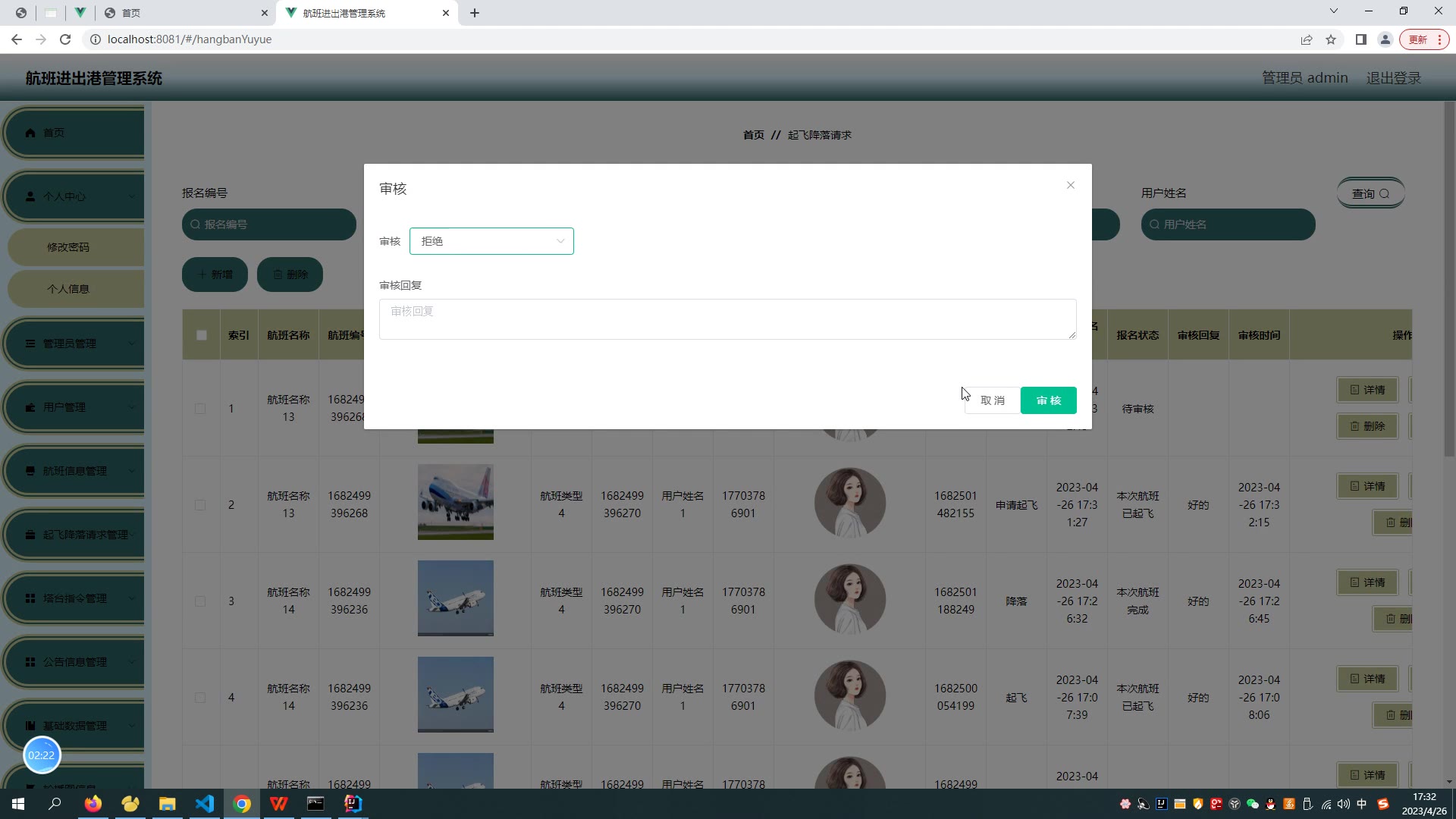This screenshot has width=1456, height=819.
Task: Click the 公告信息管理 grid icon
Action: click(30, 662)
